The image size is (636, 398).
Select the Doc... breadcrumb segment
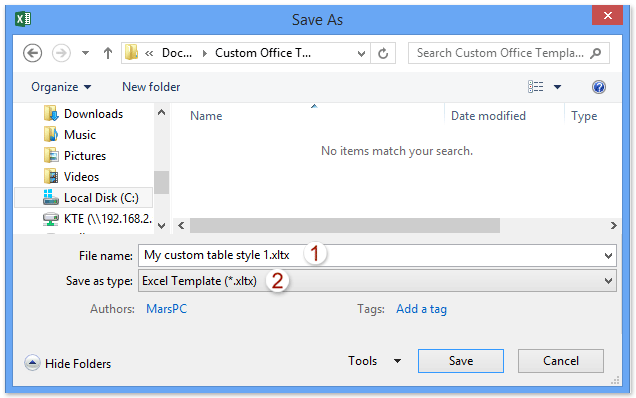pyautogui.click(x=177, y=53)
